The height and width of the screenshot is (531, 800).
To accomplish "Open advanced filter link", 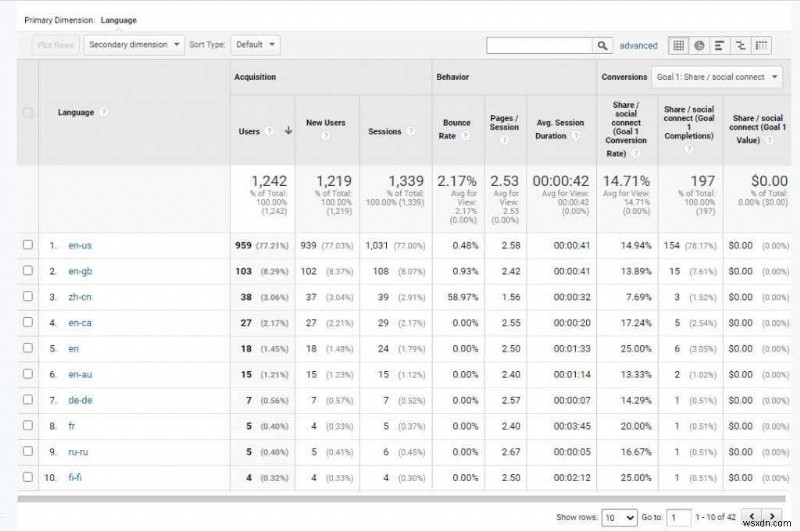I will (x=638, y=46).
